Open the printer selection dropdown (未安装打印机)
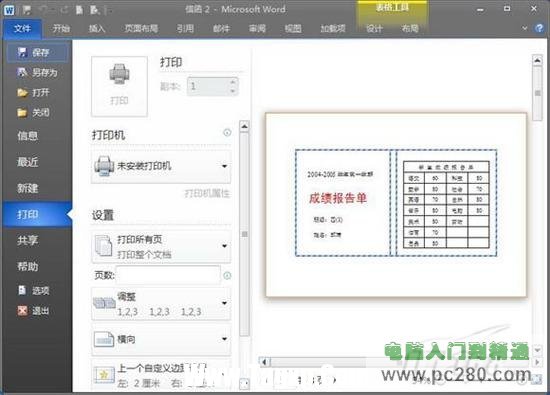Screen dimensions: 550x395 (161, 166)
